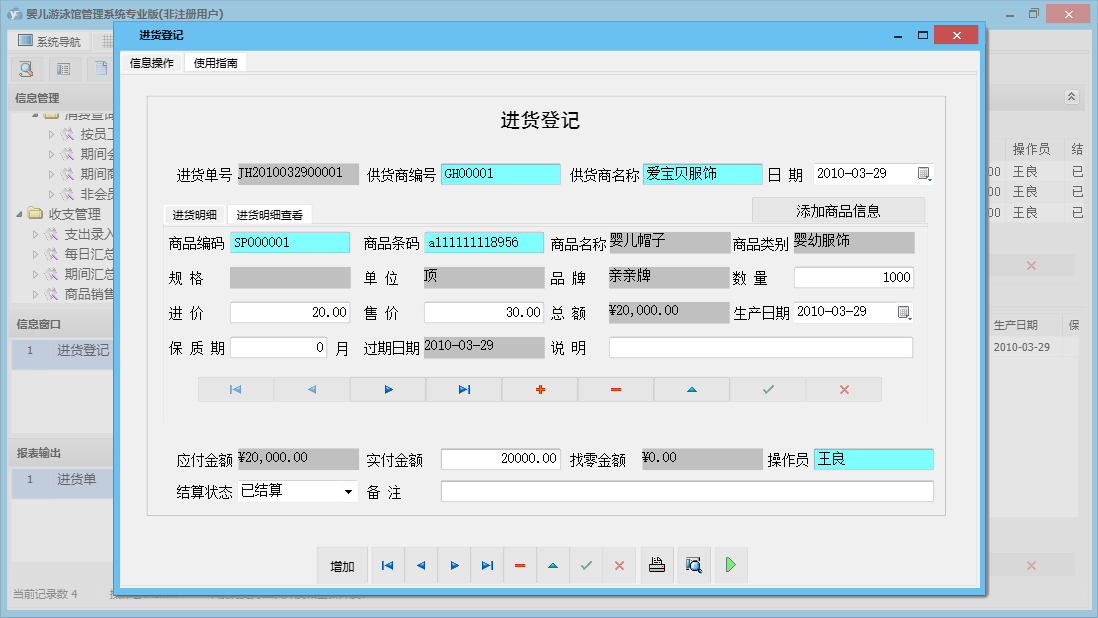Image resolution: width=1098 pixels, height=618 pixels.
Task: Click the 增加 button on the bottom toolbar
Action: (x=342, y=565)
